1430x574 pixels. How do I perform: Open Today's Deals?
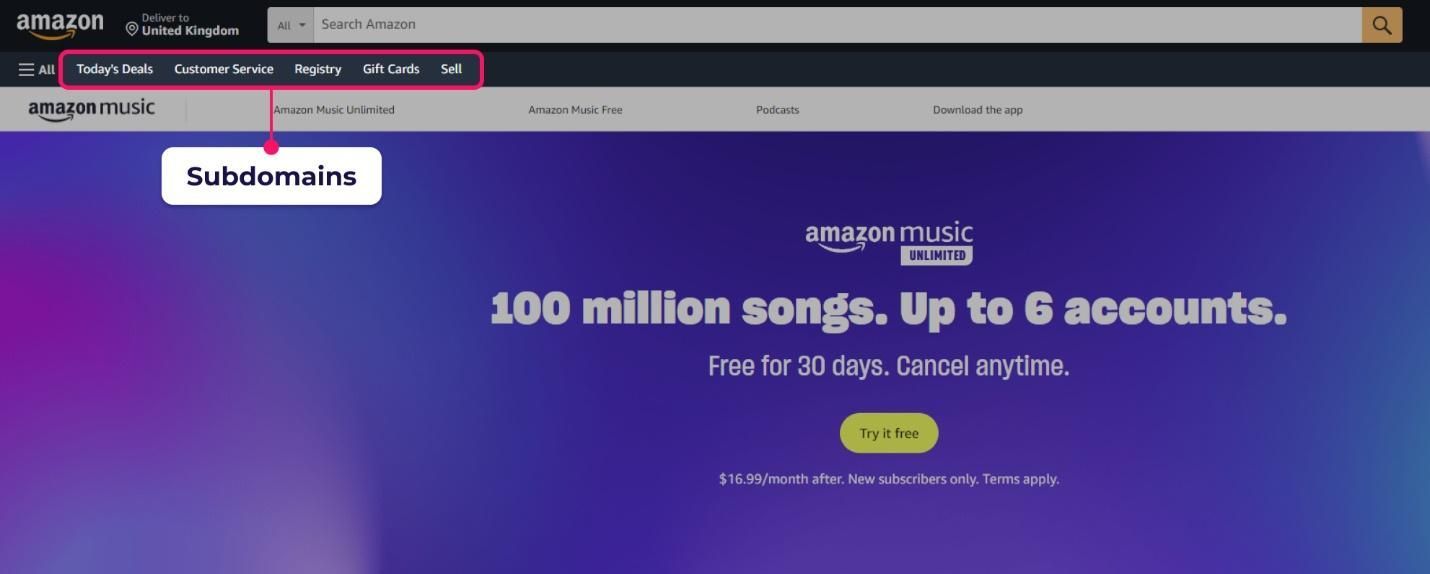pos(115,69)
